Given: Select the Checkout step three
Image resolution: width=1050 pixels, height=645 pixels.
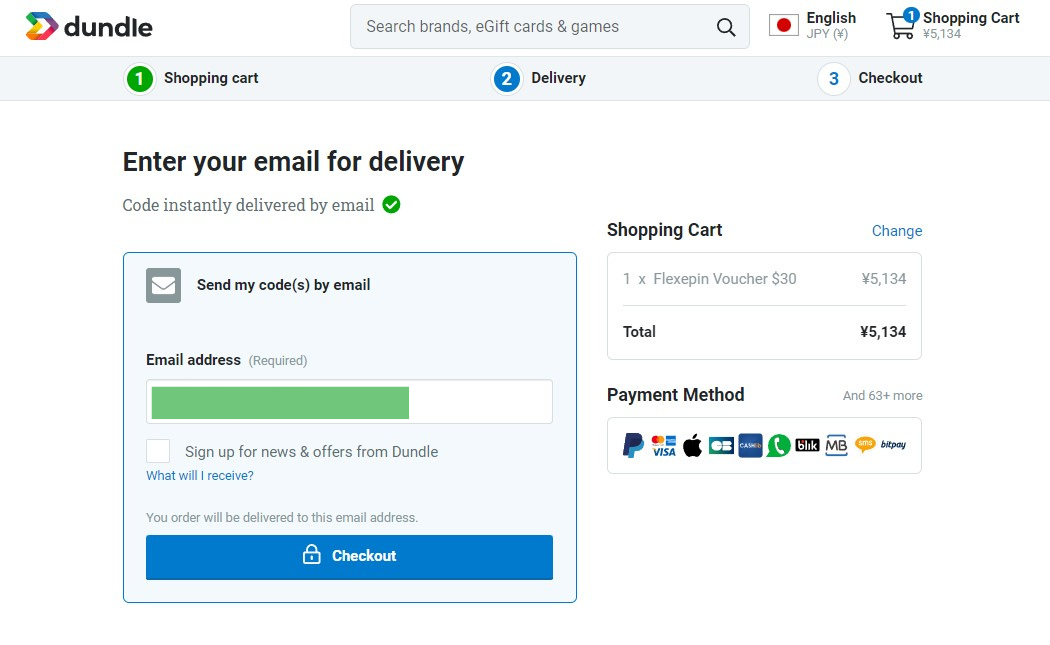Looking at the screenshot, I should pos(870,78).
